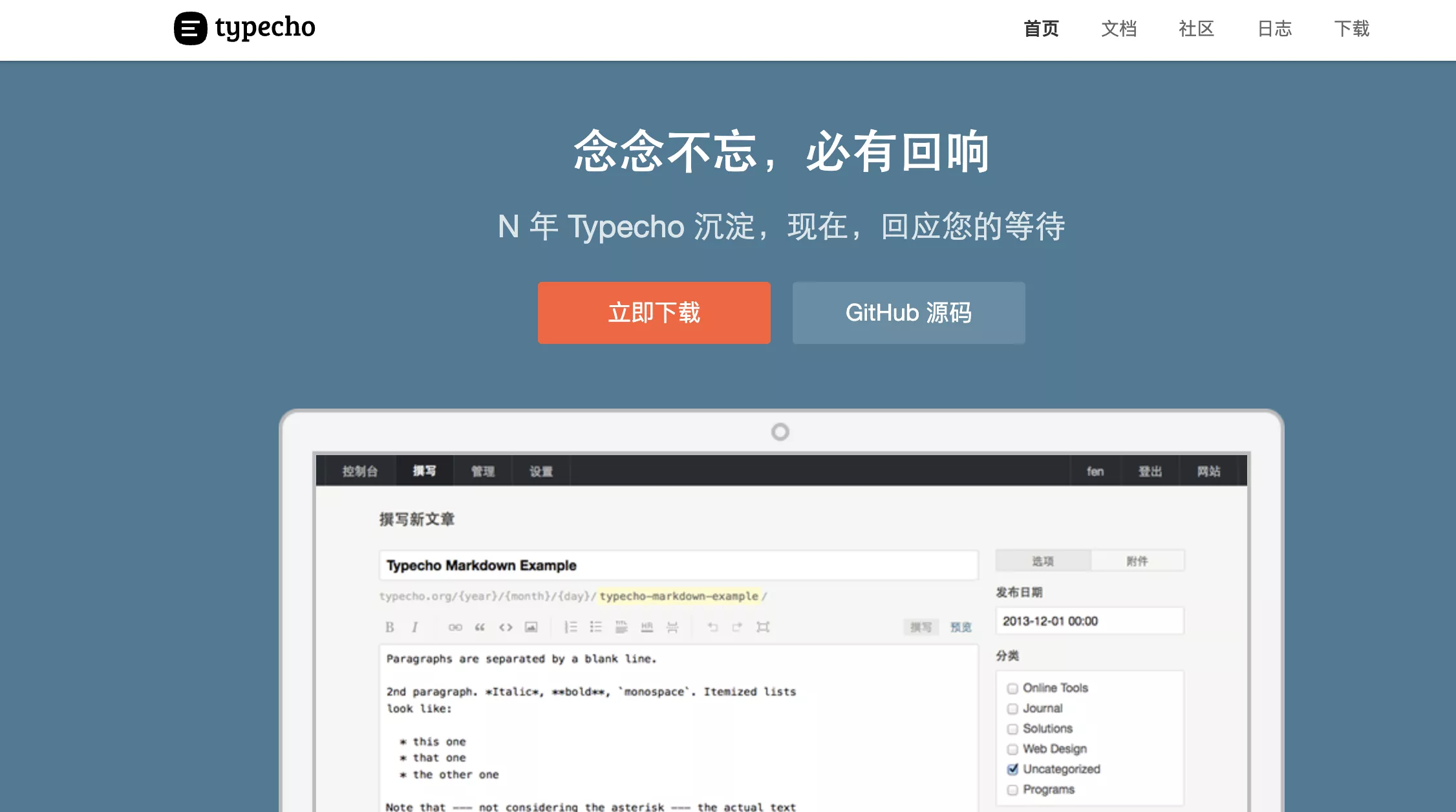Click the italic I formatting icon

[x=414, y=627]
